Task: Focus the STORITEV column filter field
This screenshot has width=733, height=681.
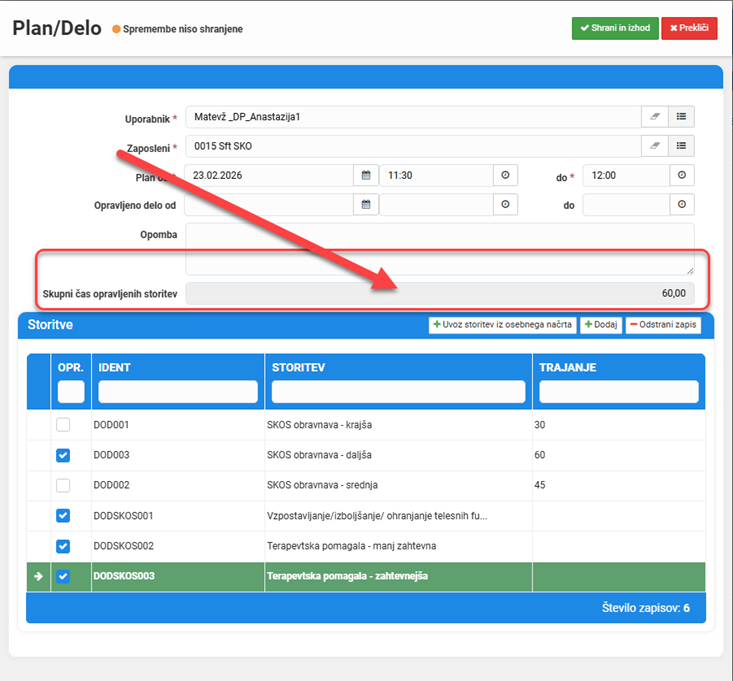Action: [x=398, y=391]
